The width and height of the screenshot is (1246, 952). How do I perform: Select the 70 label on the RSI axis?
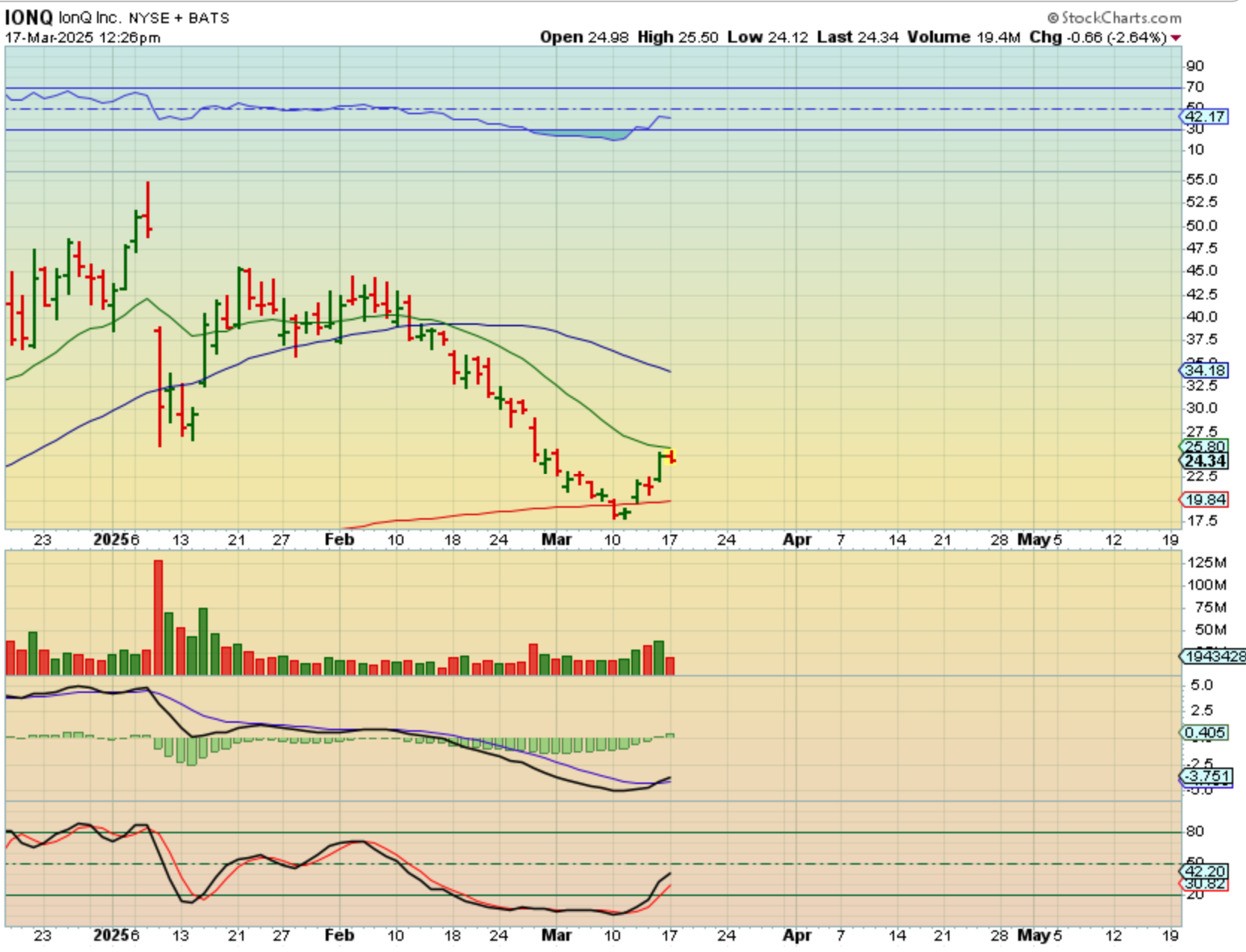1195,87
